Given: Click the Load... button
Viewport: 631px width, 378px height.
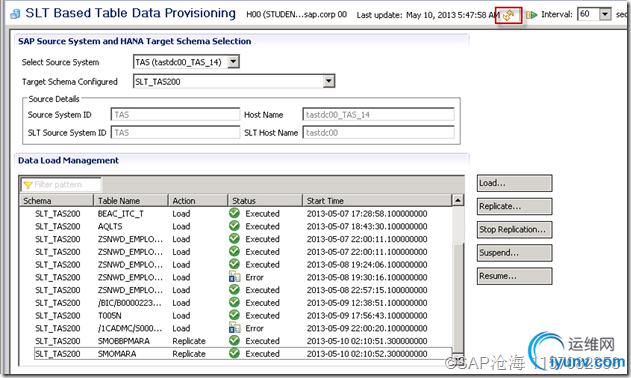Looking at the screenshot, I should [x=514, y=183].
